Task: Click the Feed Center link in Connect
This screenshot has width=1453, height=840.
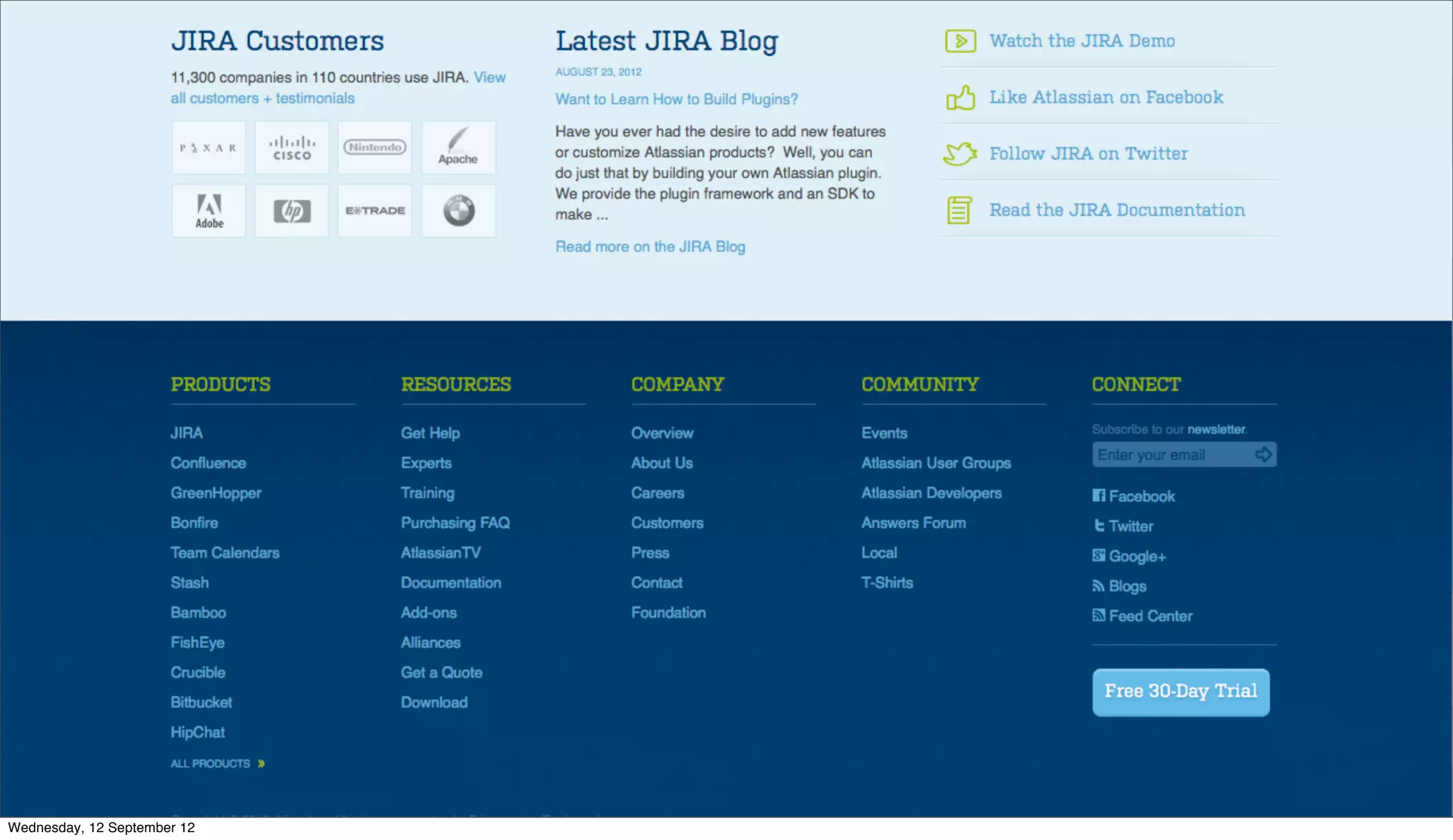Action: click(1149, 616)
